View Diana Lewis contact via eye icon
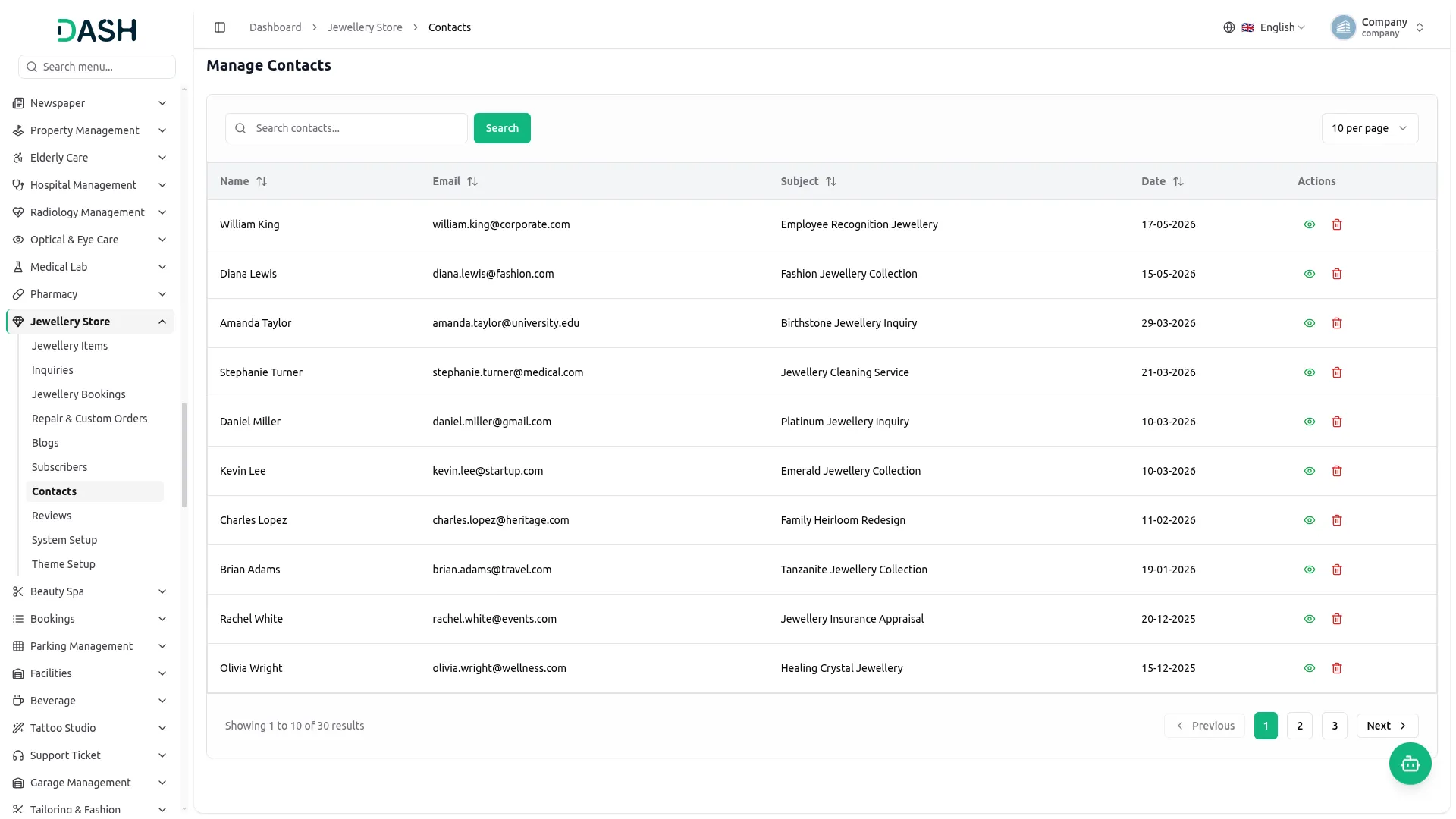 point(1310,274)
